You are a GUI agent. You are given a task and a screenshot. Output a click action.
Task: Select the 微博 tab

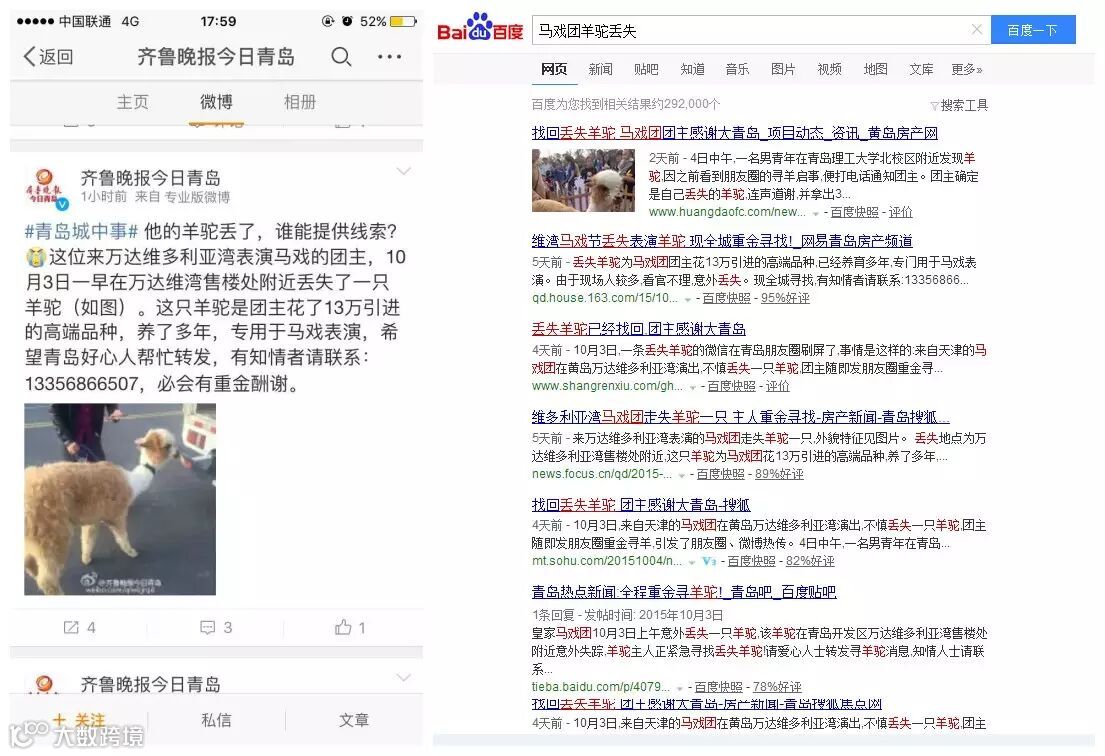216,102
